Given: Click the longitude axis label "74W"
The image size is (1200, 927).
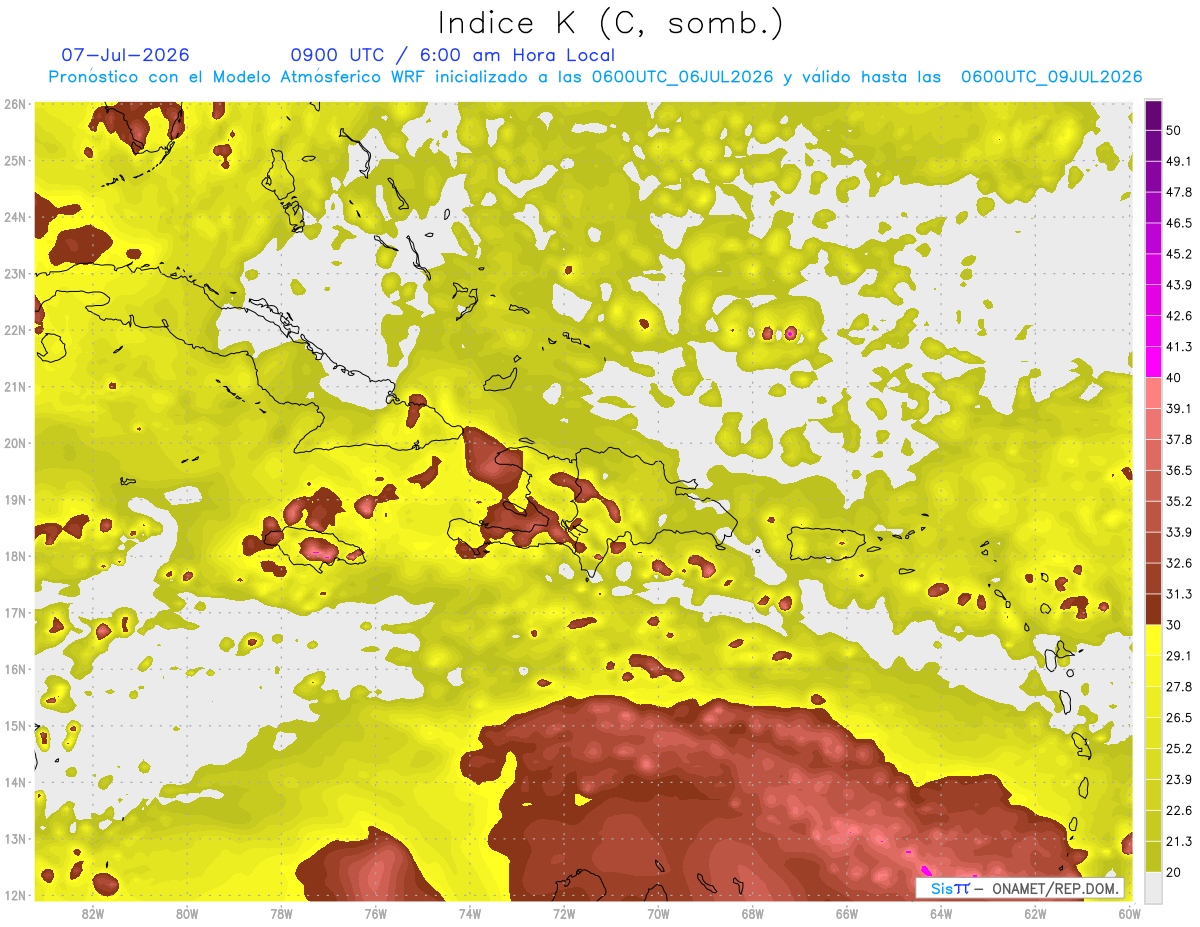Looking at the screenshot, I should tap(470, 914).
